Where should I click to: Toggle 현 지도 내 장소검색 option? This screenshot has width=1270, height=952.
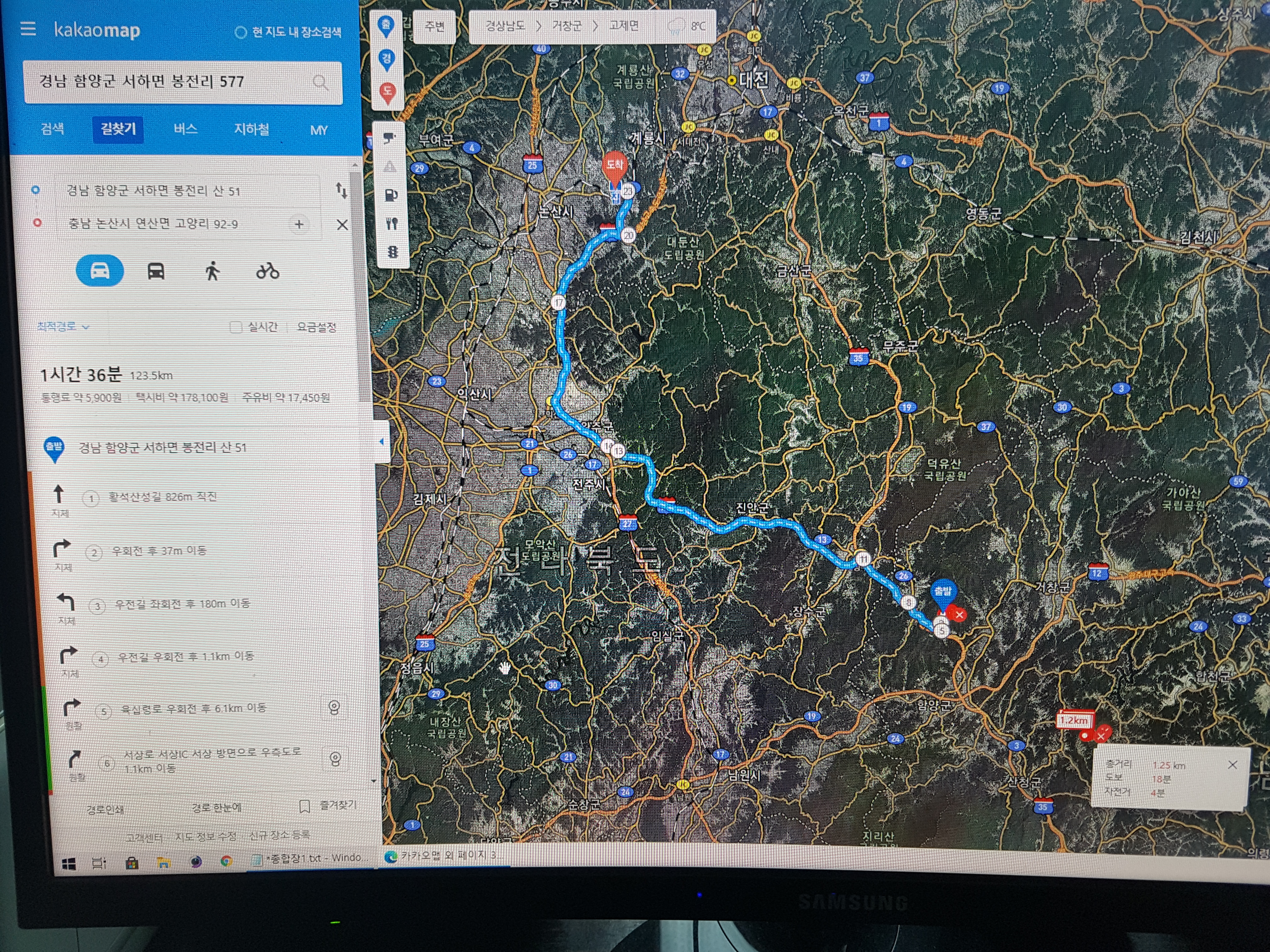pos(241,33)
